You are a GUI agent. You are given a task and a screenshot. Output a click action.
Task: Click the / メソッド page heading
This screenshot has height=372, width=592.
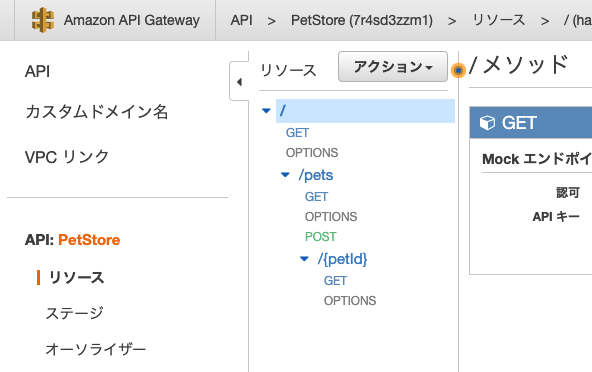(518, 65)
